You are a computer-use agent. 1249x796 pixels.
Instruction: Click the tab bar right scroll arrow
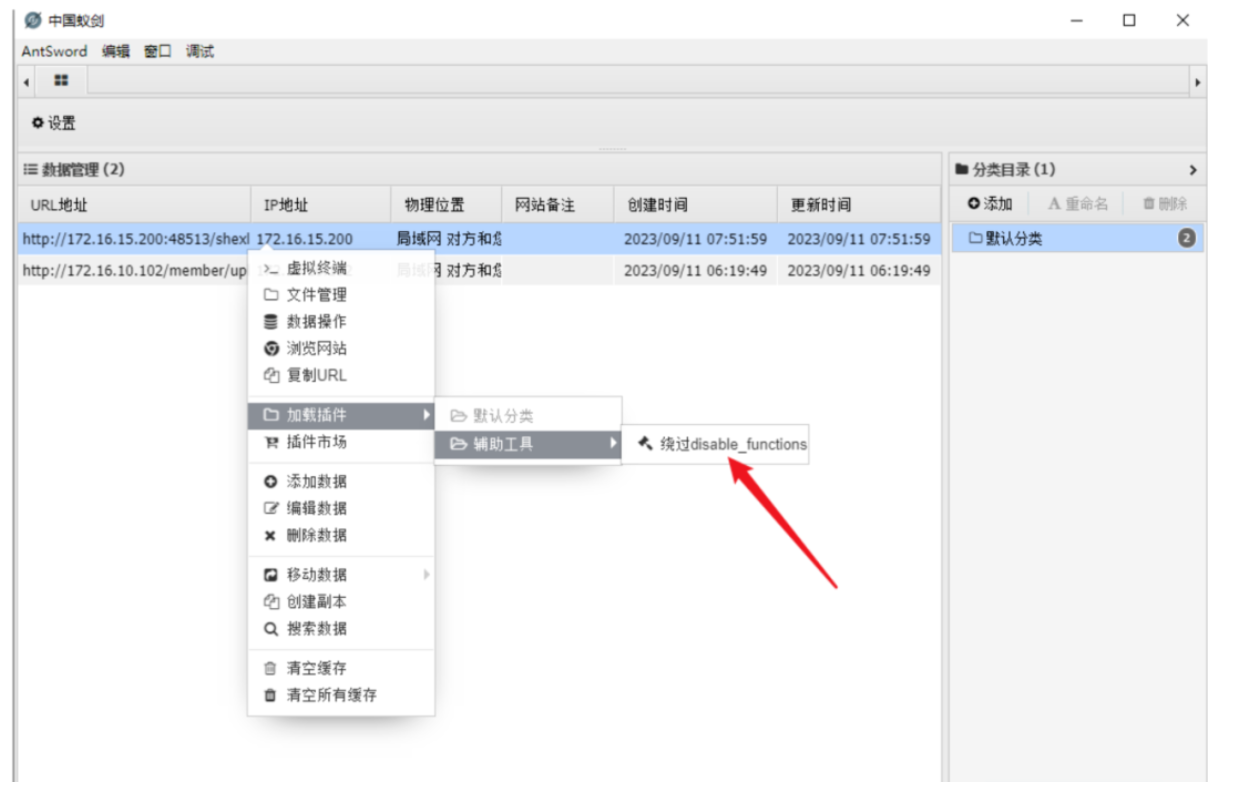click(x=1198, y=81)
